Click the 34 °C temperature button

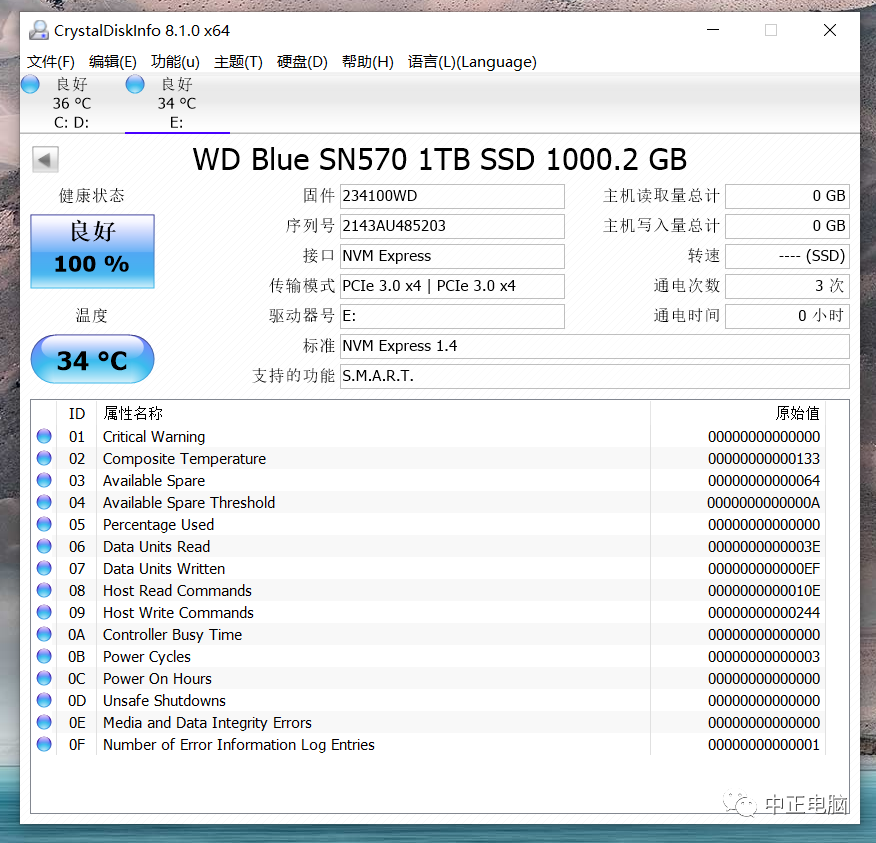93,359
